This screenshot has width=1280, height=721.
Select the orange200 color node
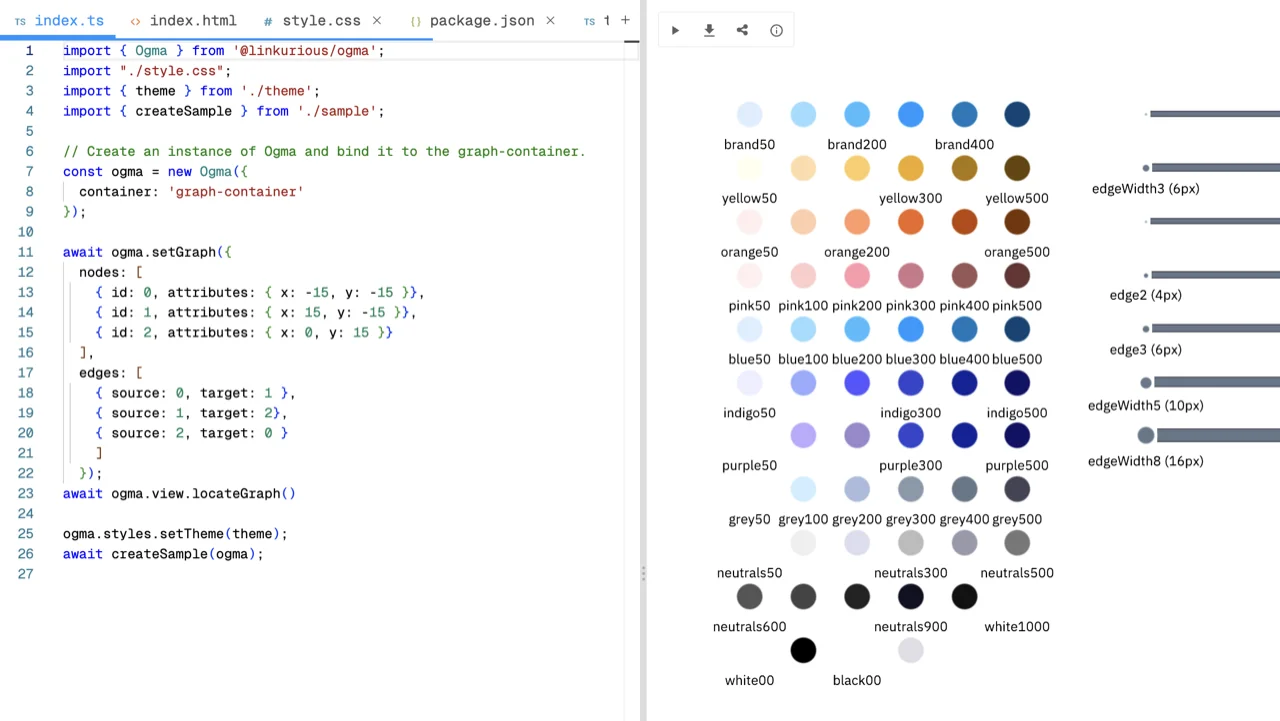pos(857,222)
